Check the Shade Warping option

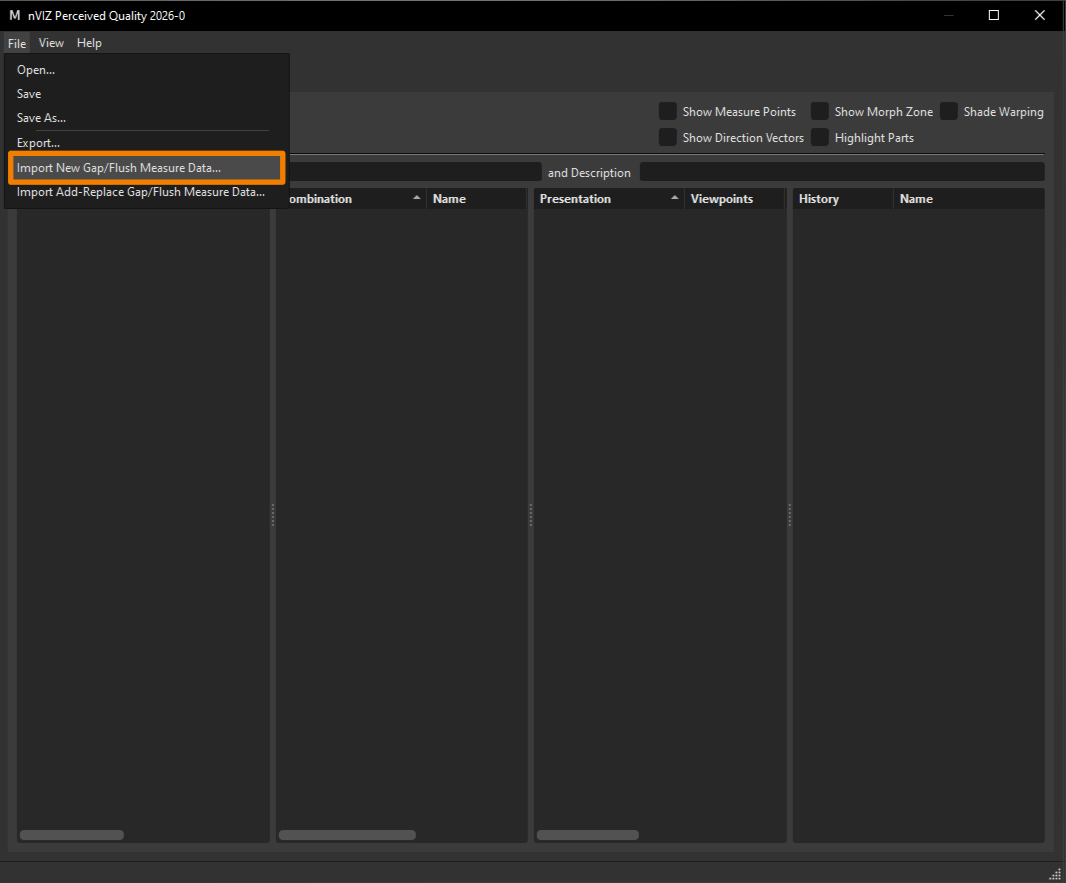pyautogui.click(x=948, y=111)
